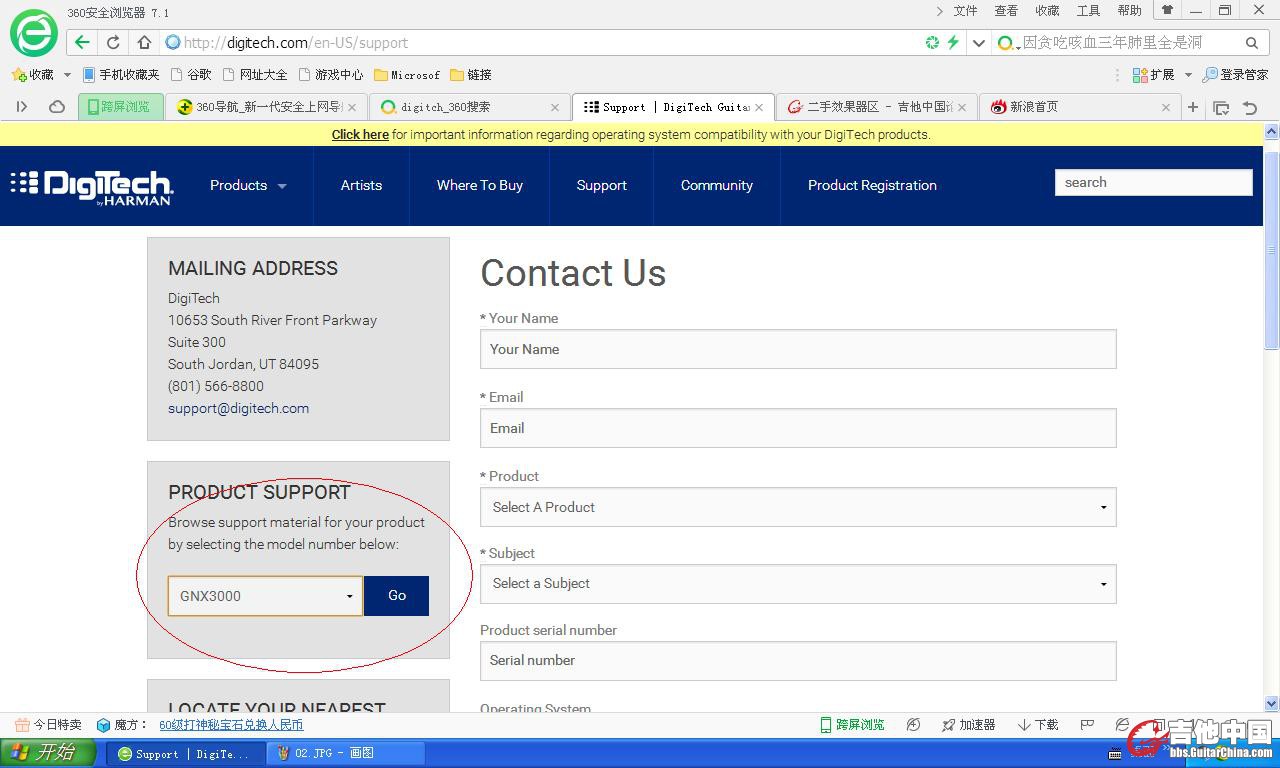Click the search magnifier icon
Image resolution: width=1280 pixels, height=768 pixels.
1251,43
